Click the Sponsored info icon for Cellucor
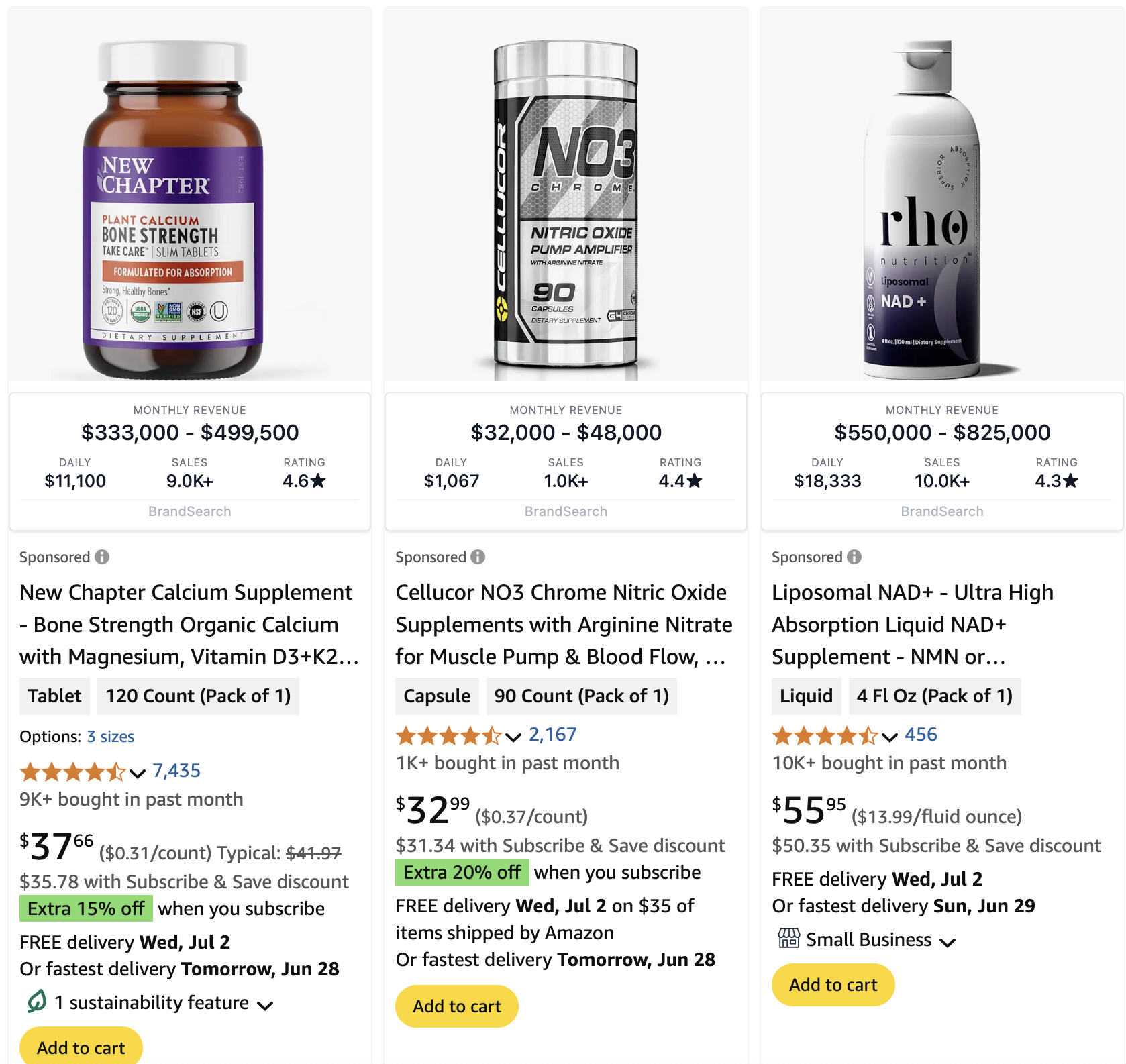This screenshot has height=1064, width=1126. point(478,557)
